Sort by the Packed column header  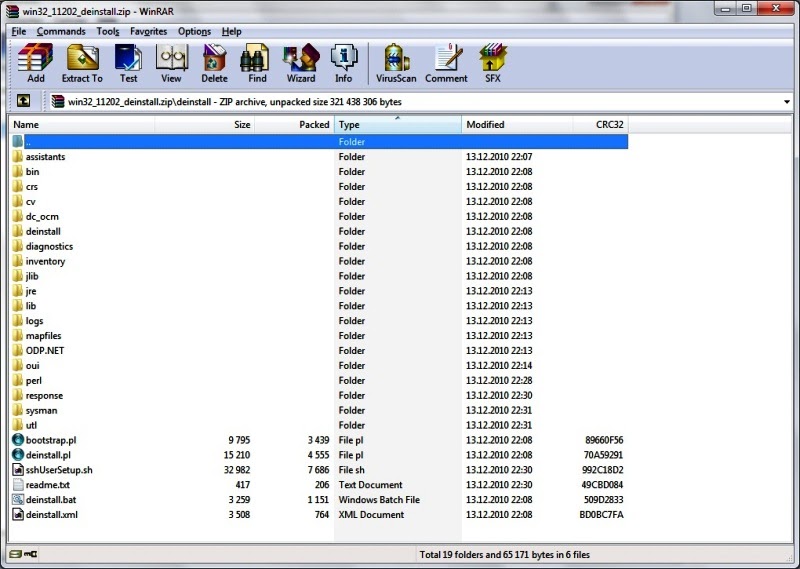point(294,125)
